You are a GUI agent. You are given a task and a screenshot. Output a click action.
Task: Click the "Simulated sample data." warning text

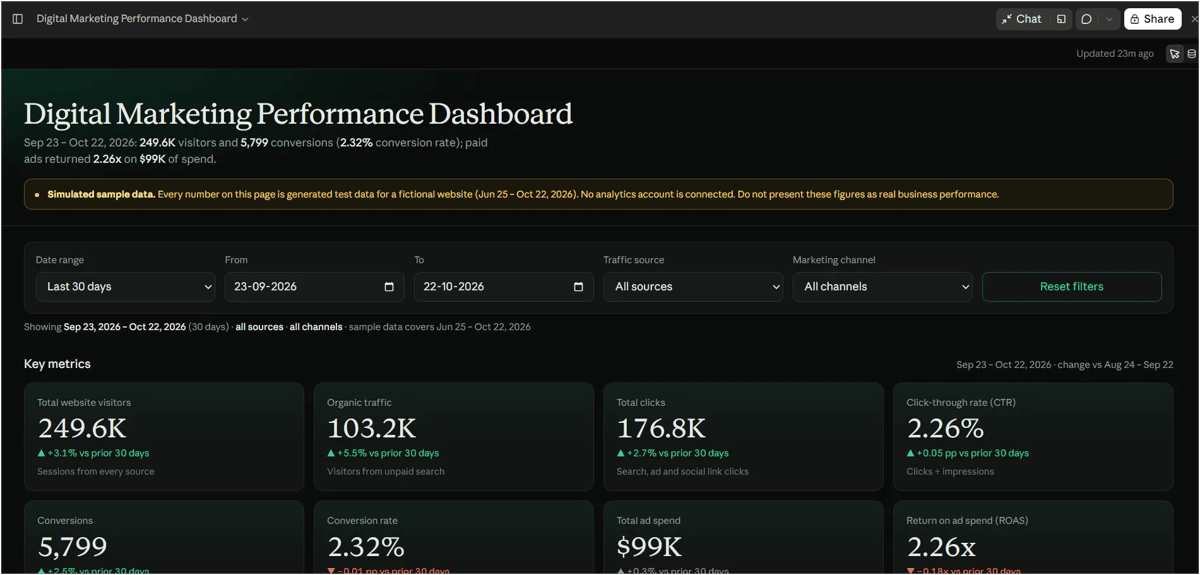pos(101,195)
